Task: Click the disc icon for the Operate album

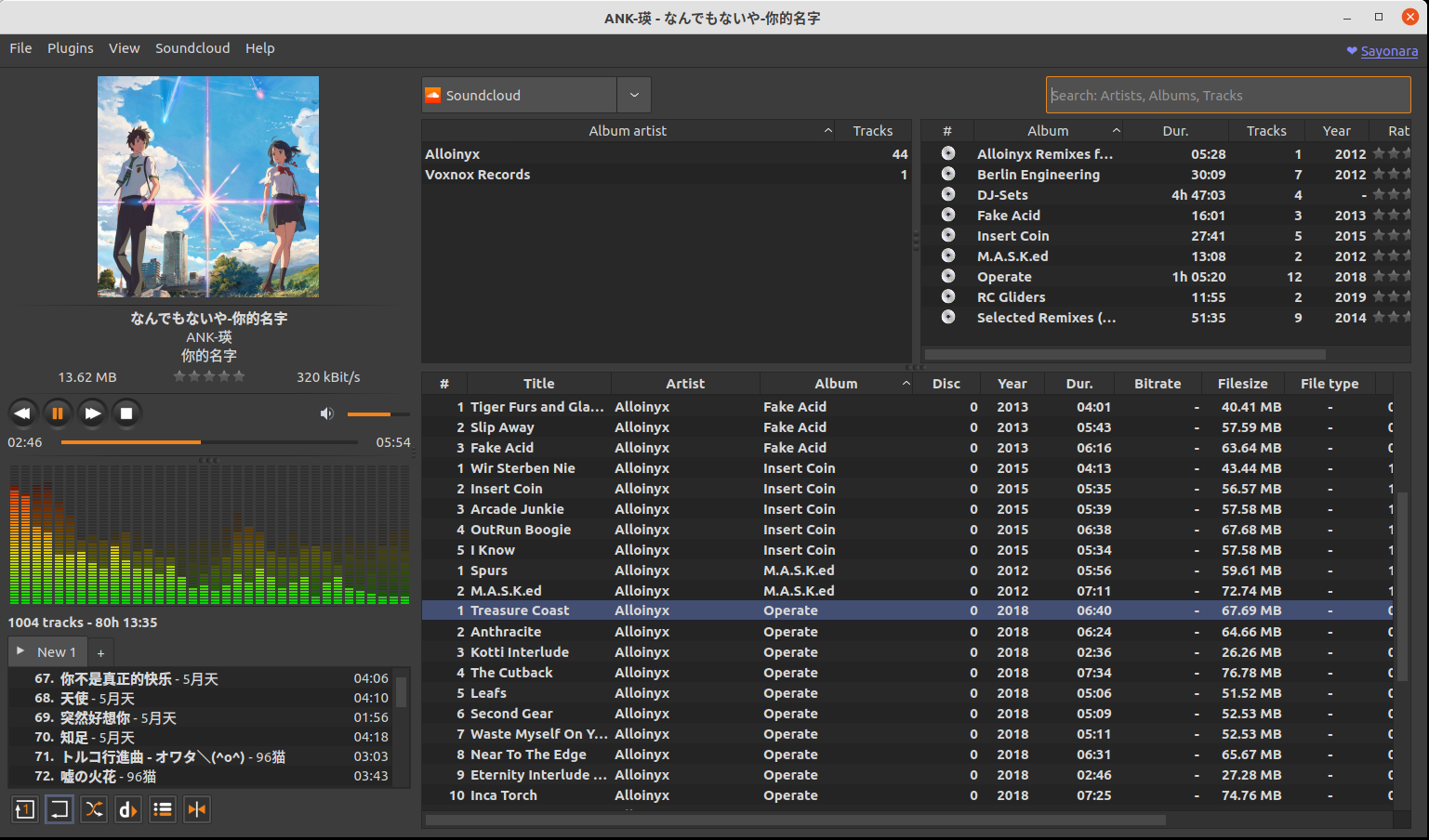Action: pyautogui.click(x=948, y=276)
